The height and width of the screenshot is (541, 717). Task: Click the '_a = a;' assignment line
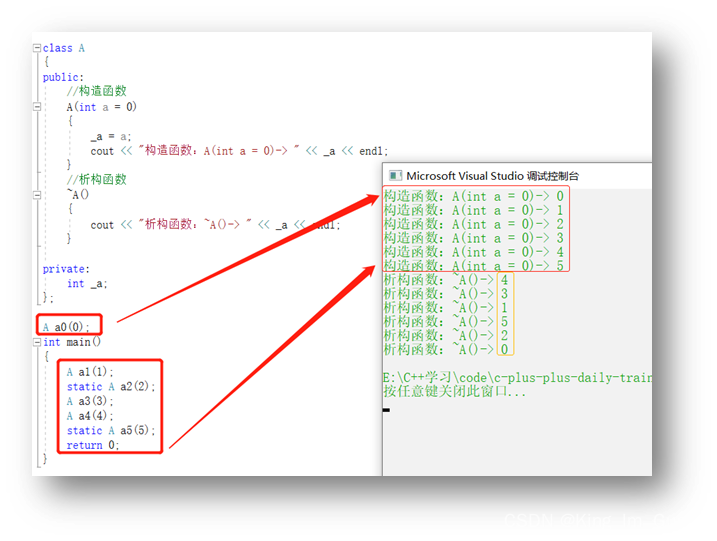point(111,136)
